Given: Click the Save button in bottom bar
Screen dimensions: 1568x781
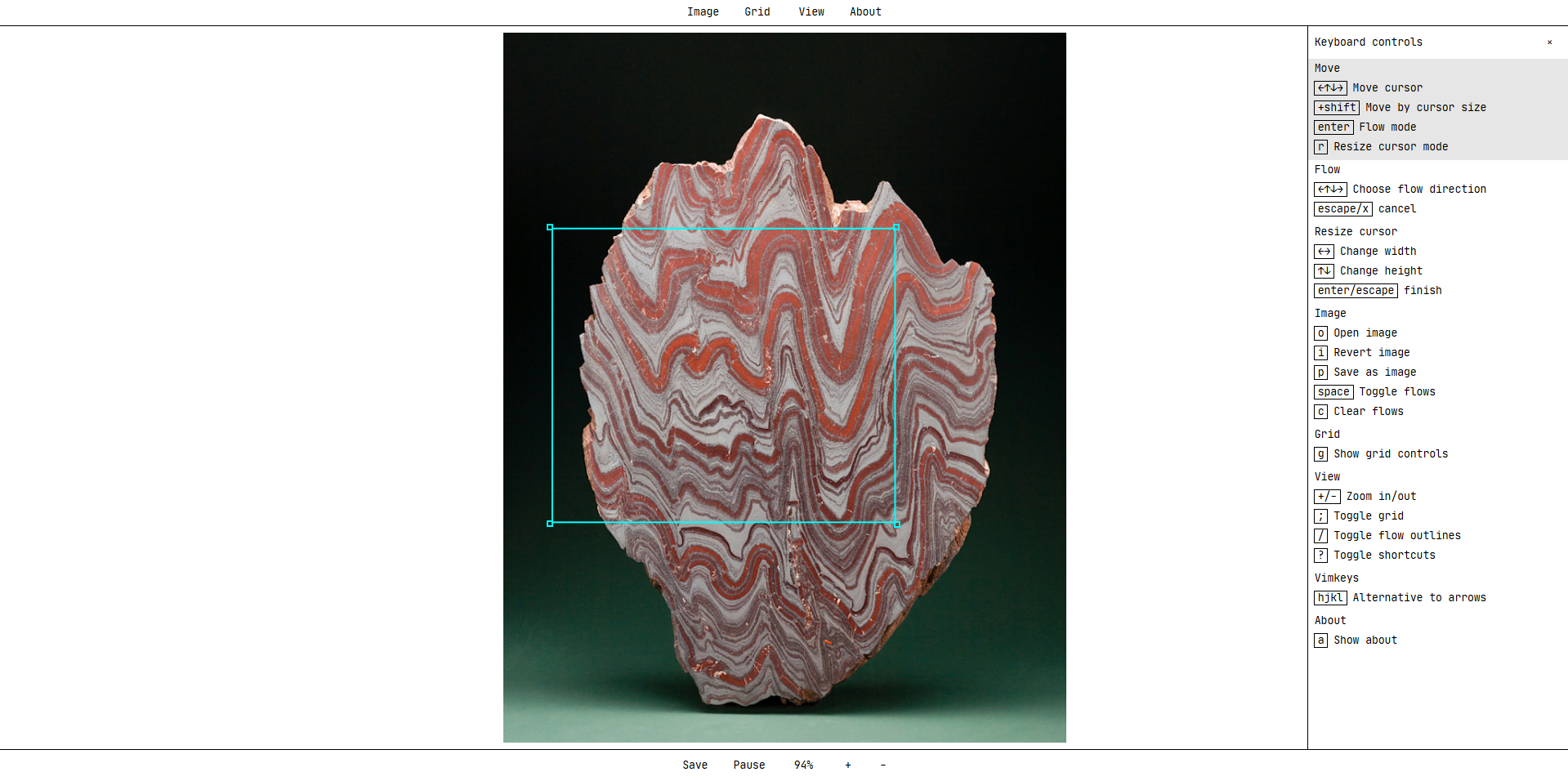Looking at the screenshot, I should tap(695, 765).
